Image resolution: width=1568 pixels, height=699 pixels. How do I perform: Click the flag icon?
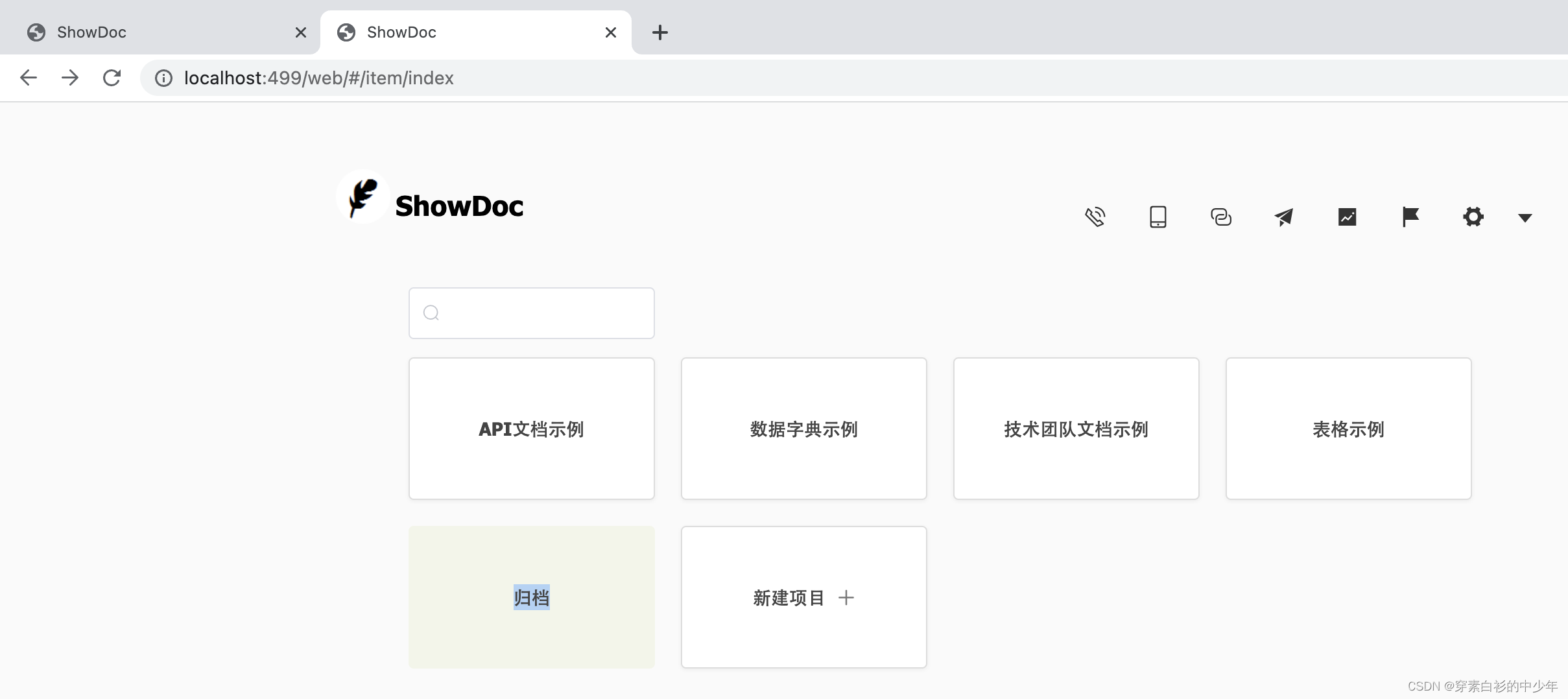tap(1409, 217)
